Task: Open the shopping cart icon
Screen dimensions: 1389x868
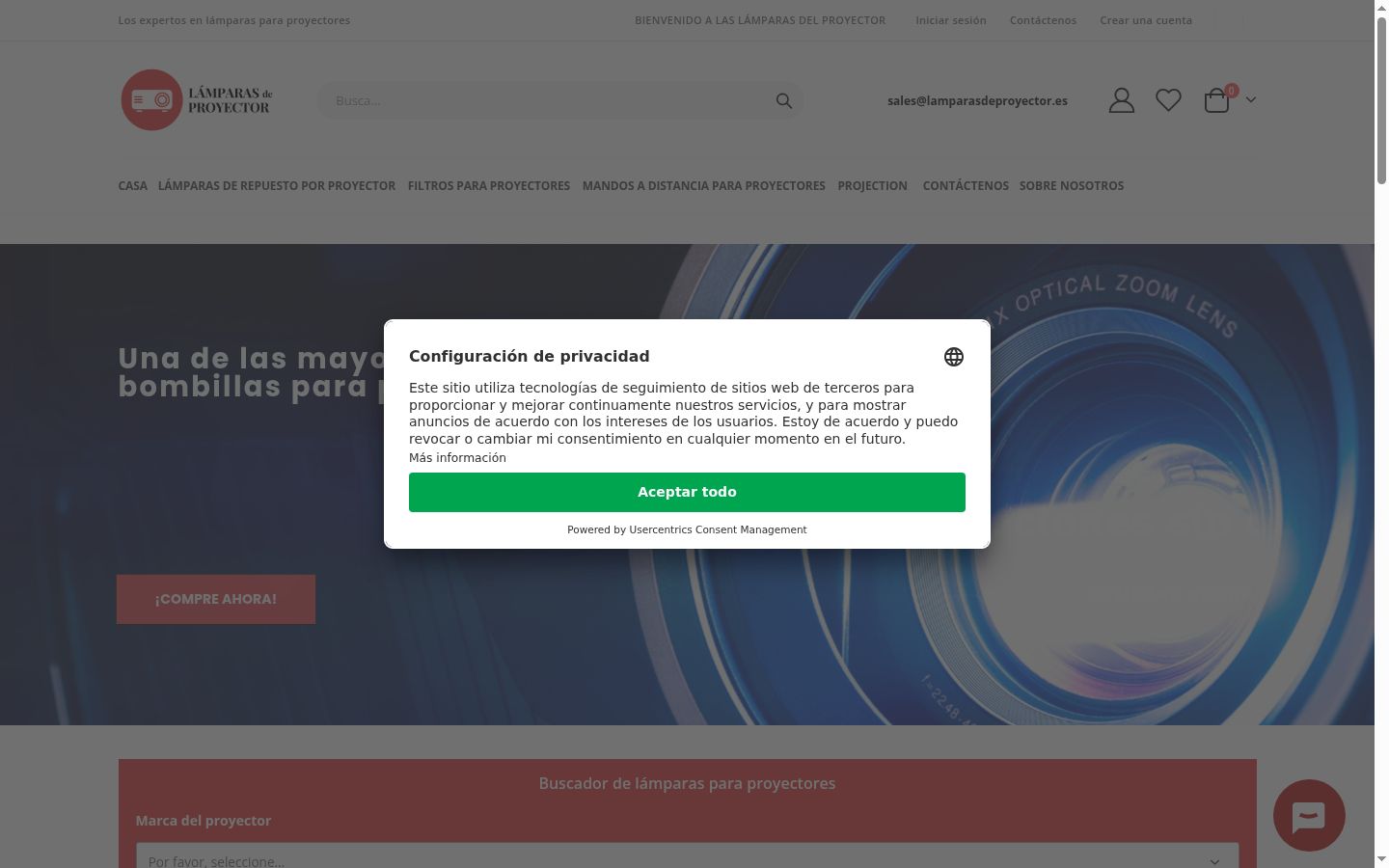Action: click(x=1217, y=100)
